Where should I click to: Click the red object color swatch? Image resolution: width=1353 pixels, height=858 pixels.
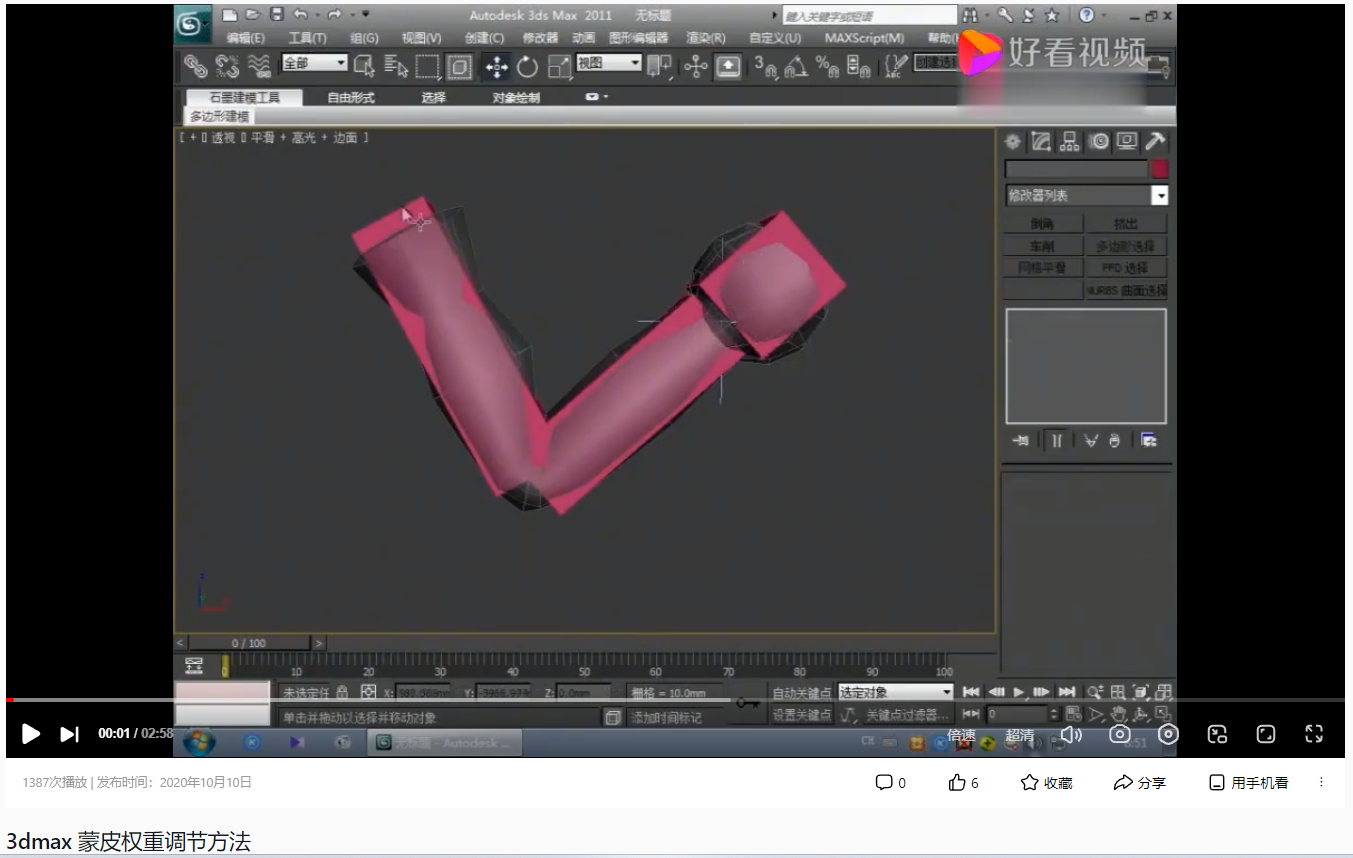click(x=1160, y=169)
